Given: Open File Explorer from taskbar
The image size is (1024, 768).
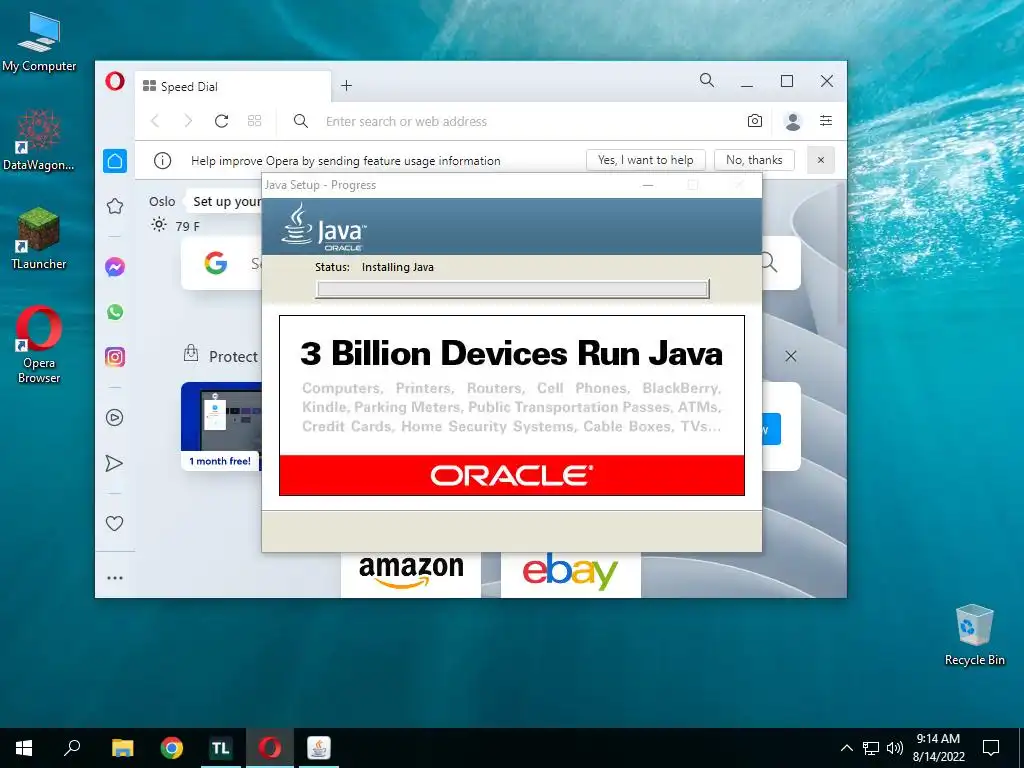Looking at the screenshot, I should coord(122,748).
